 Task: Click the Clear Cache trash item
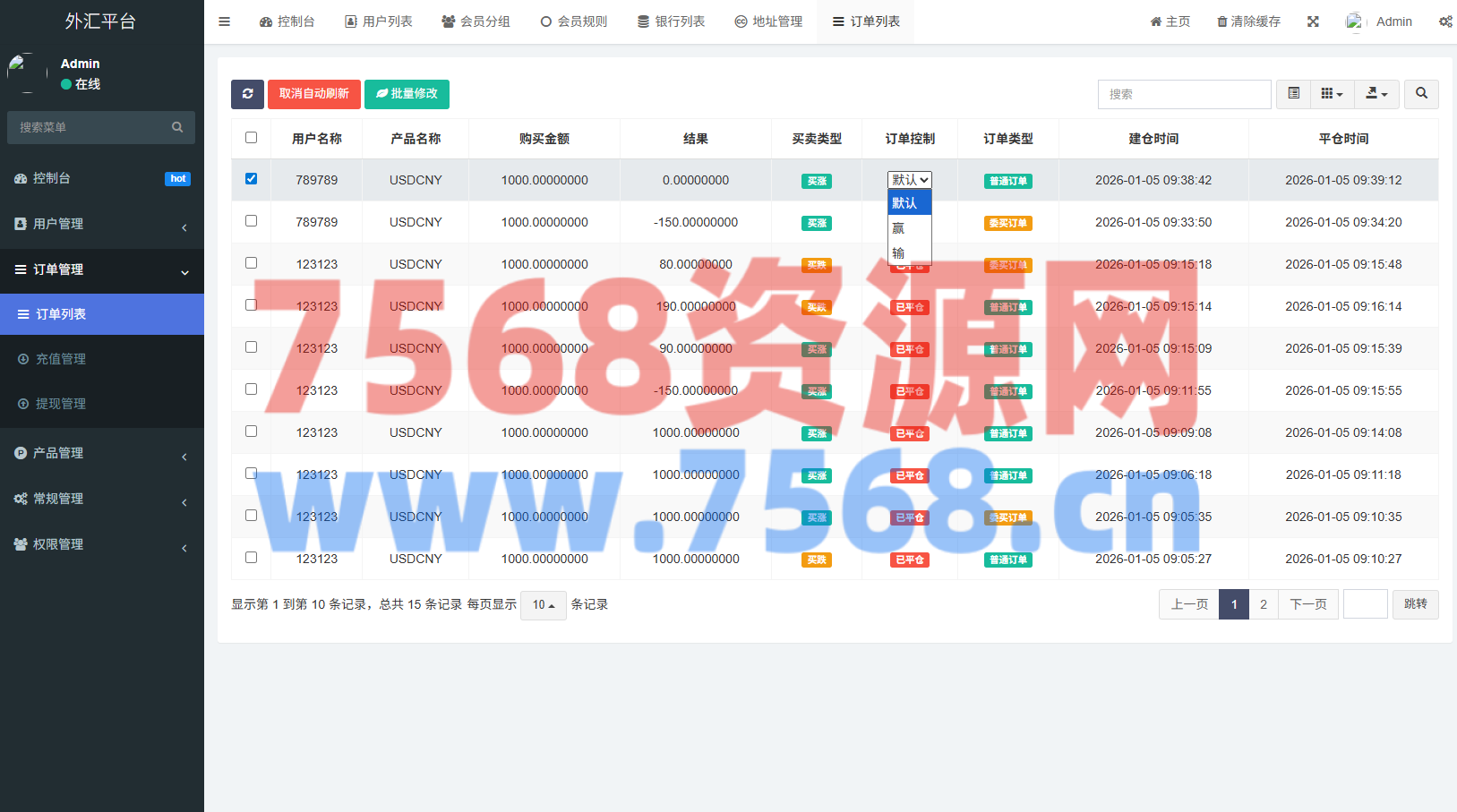(x=1248, y=21)
